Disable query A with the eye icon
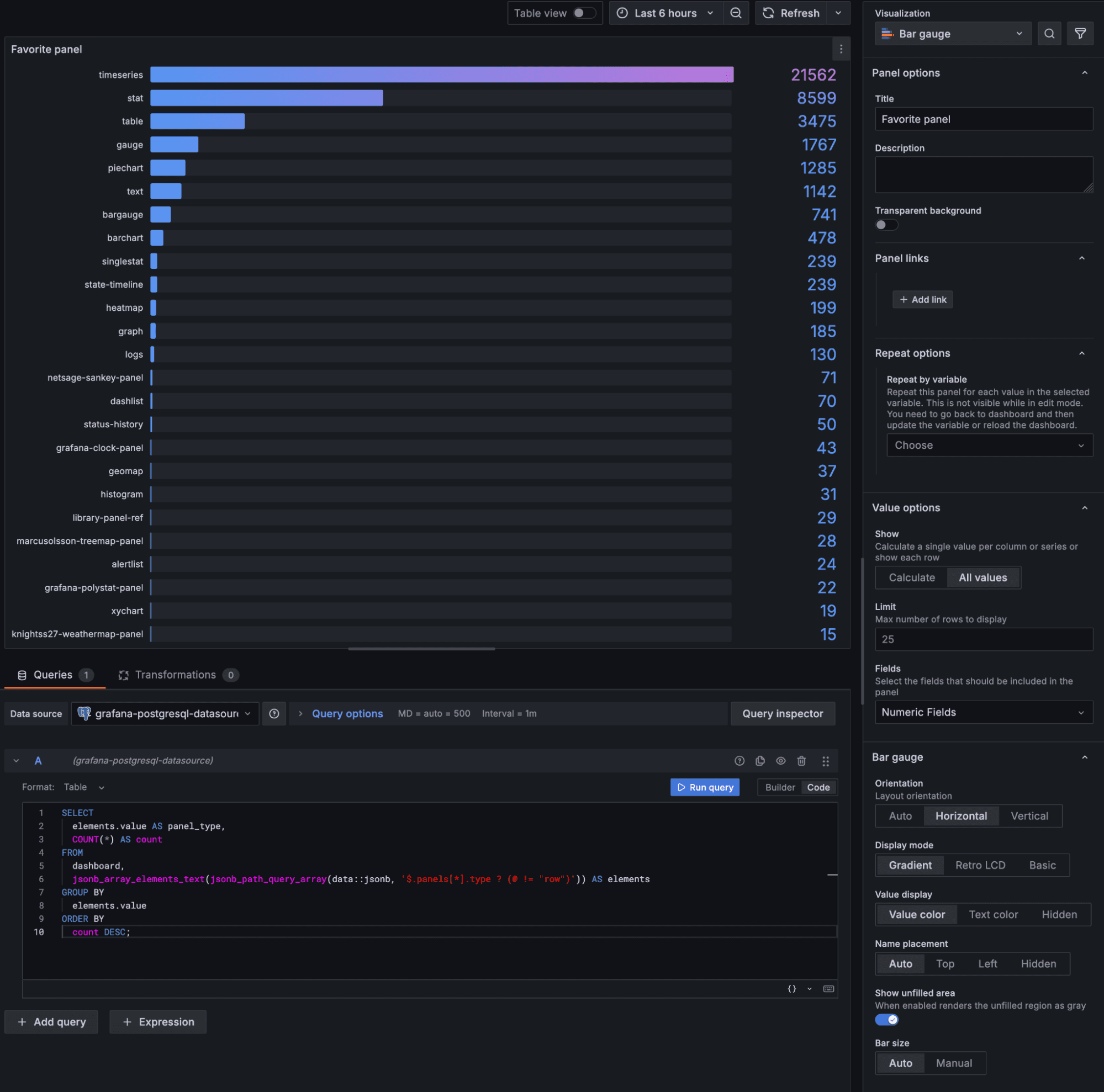1104x1092 pixels. [780, 761]
